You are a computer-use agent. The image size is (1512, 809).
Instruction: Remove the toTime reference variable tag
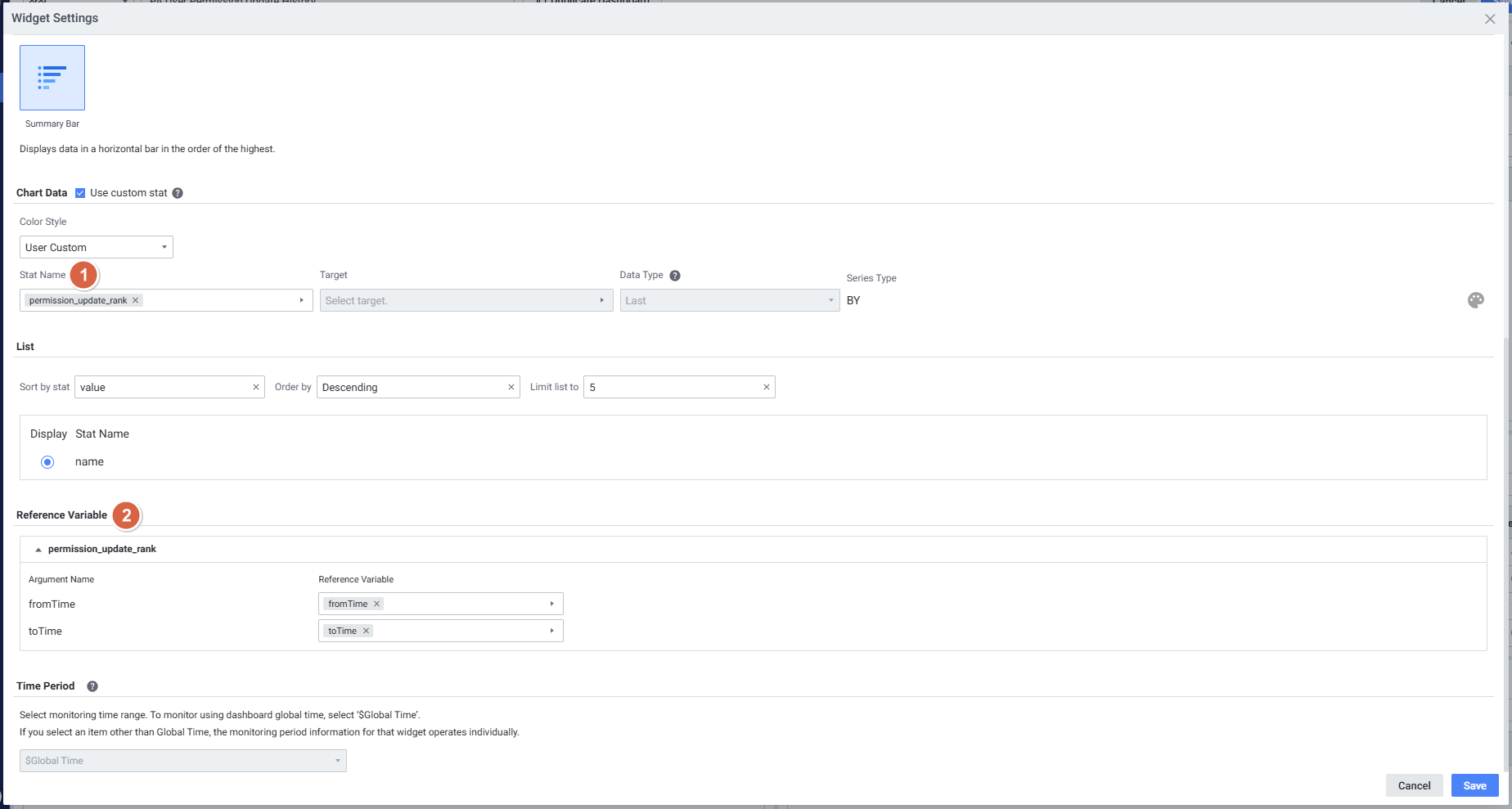point(367,631)
